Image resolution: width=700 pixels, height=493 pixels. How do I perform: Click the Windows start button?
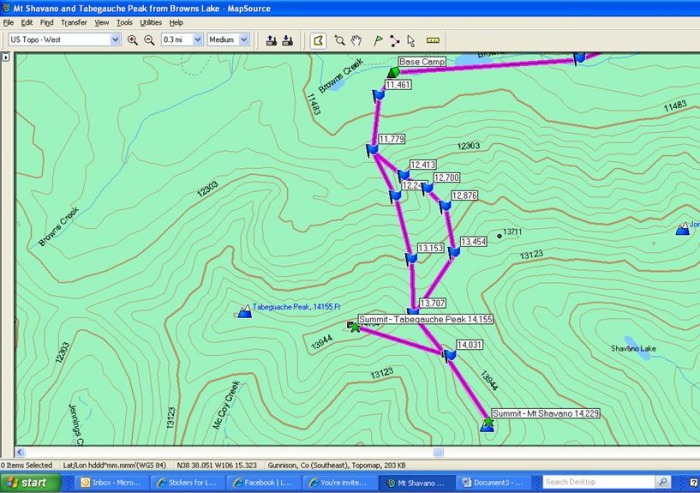point(30,483)
